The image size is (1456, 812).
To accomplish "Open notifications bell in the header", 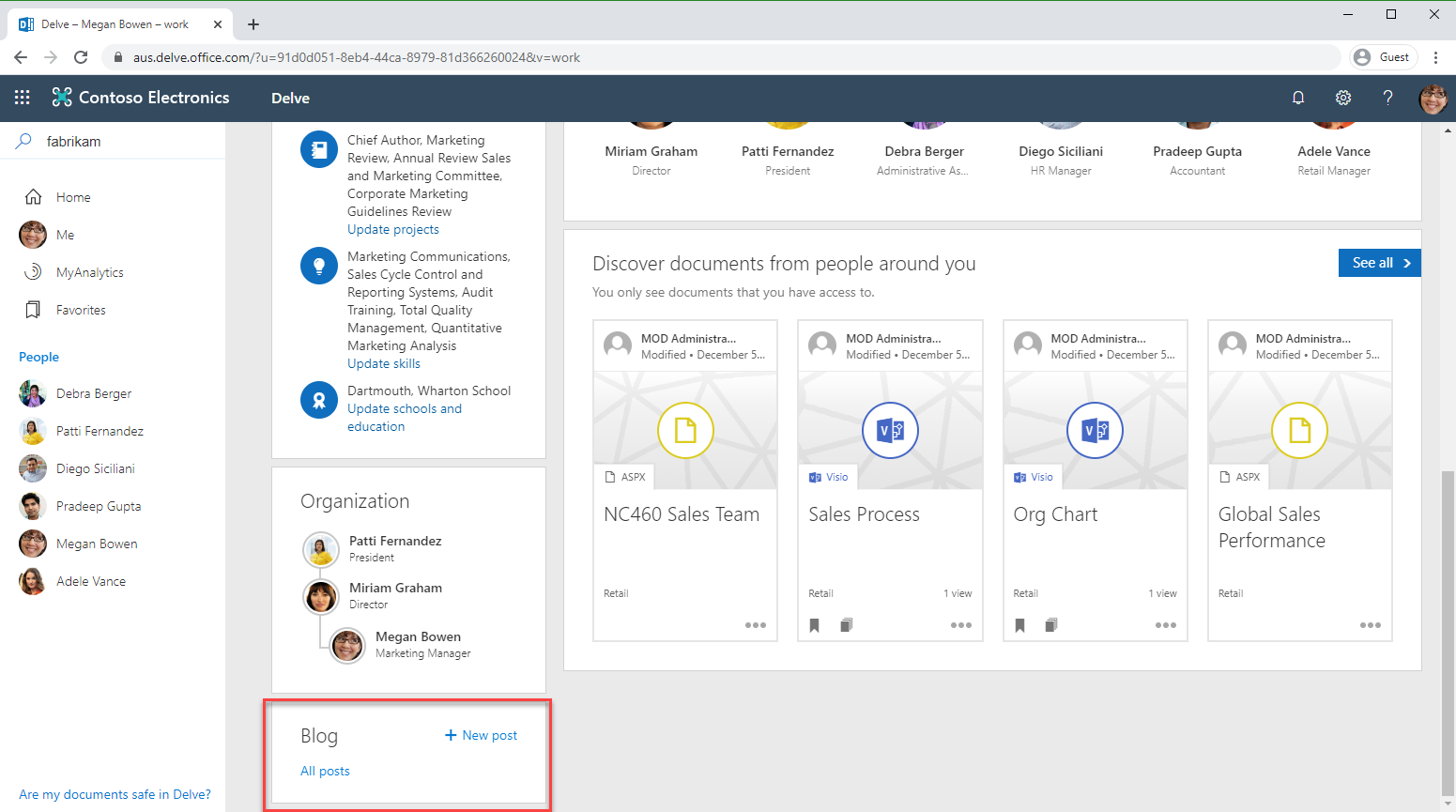I will [x=1298, y=98].
